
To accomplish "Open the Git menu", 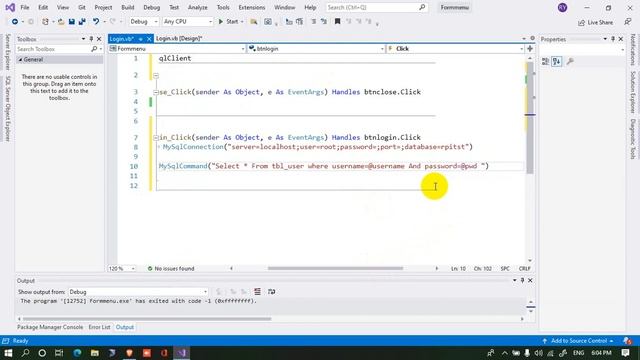I will [82, 7].
